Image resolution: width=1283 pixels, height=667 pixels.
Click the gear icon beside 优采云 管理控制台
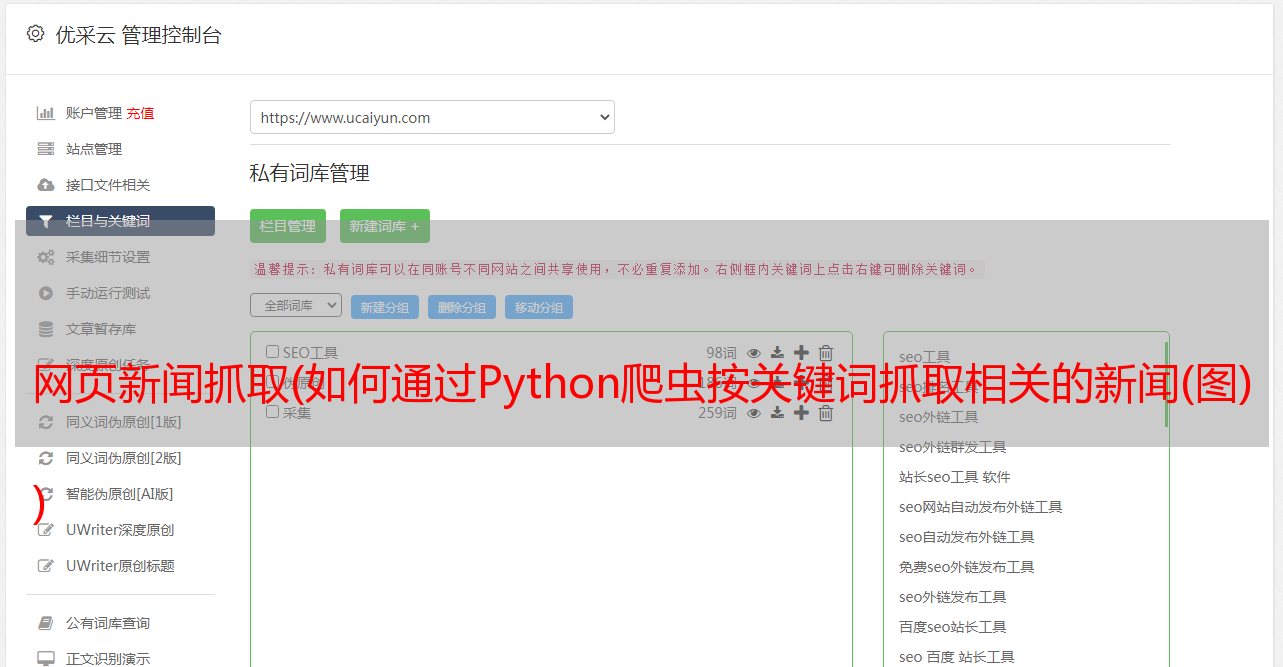[36, 34]
